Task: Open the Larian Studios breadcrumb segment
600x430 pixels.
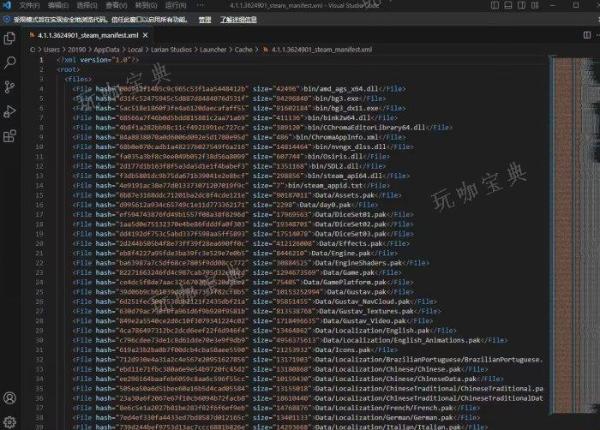Action: tap(171, 50)
